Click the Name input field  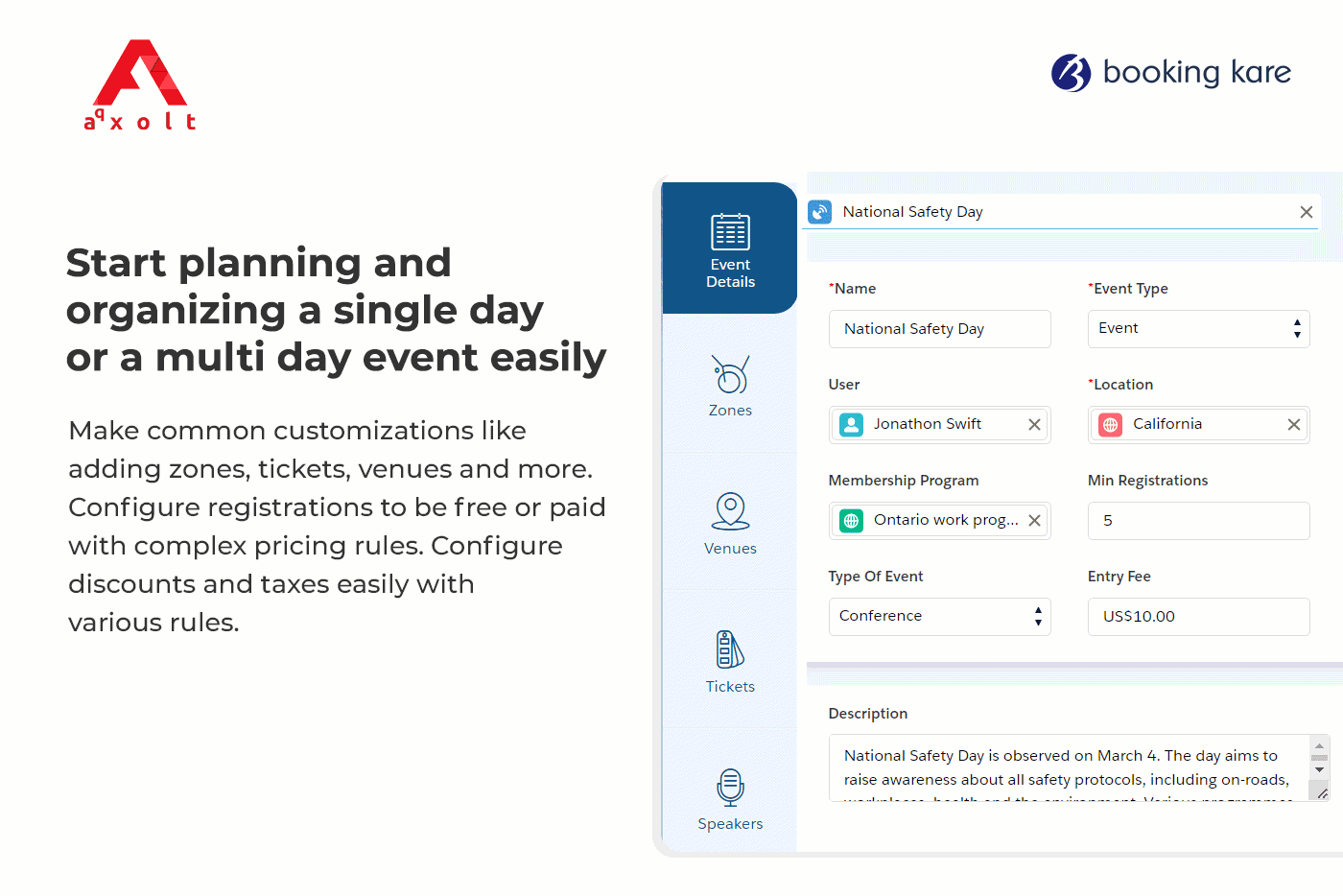tap(940, 329)
